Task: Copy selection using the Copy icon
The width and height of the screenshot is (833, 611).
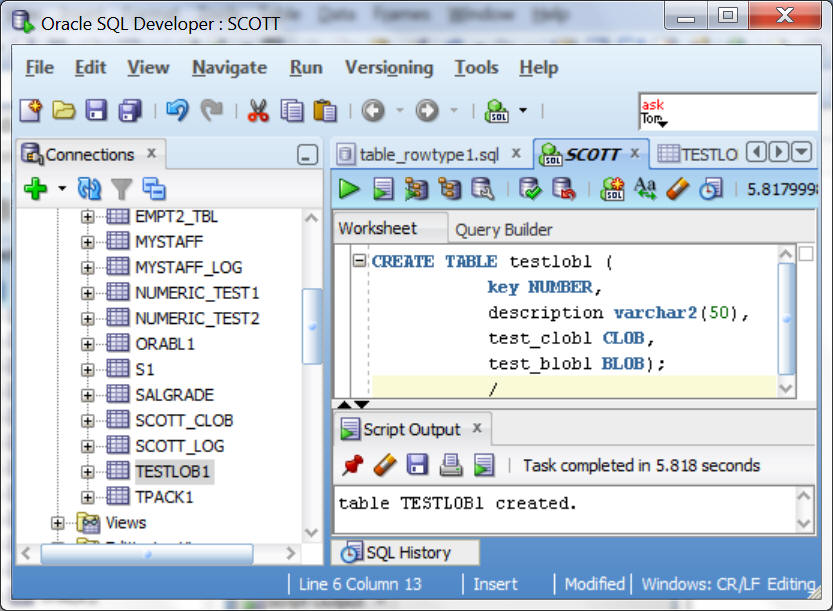Action: 292,111
